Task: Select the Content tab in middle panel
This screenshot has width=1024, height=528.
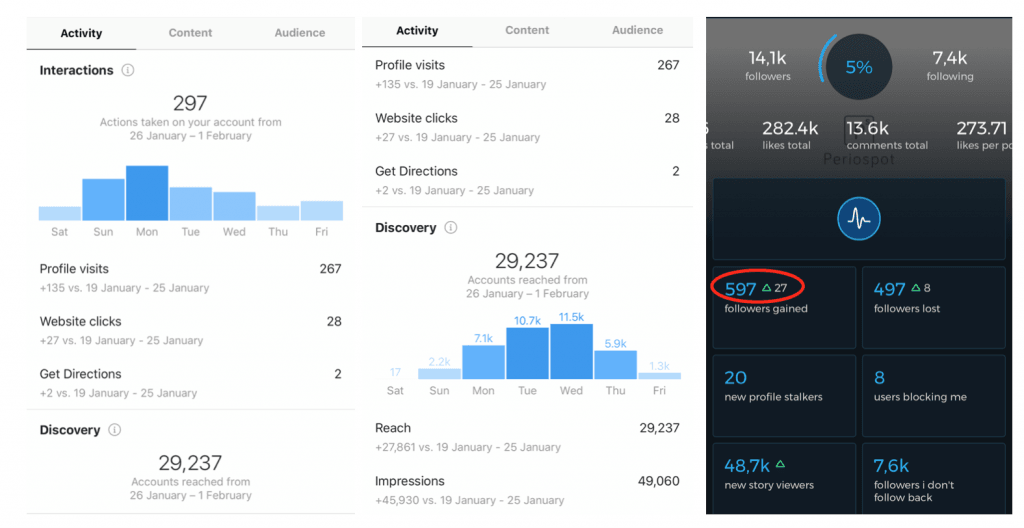Action: pos(527,30)
